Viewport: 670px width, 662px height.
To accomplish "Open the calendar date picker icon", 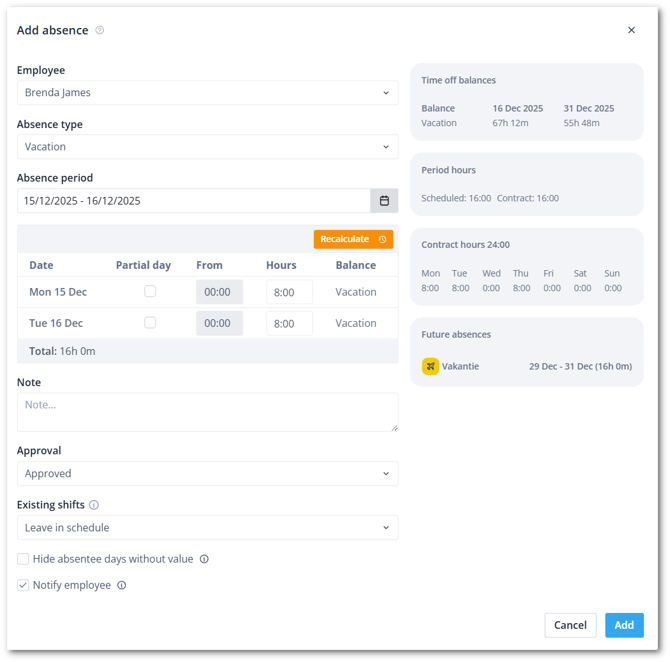I will pos(384,201).
